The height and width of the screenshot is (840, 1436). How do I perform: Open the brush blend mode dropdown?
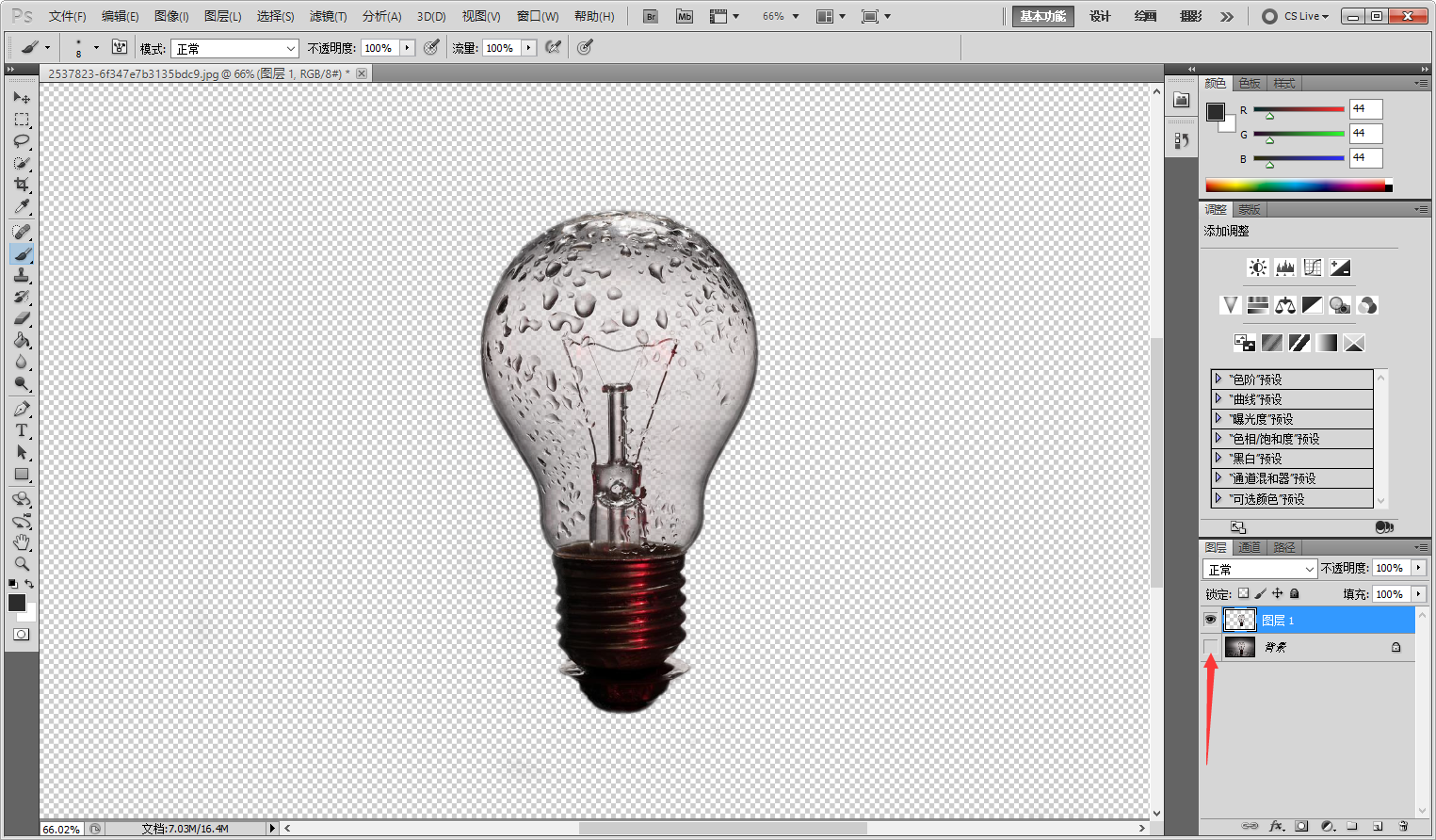[234, 48]
